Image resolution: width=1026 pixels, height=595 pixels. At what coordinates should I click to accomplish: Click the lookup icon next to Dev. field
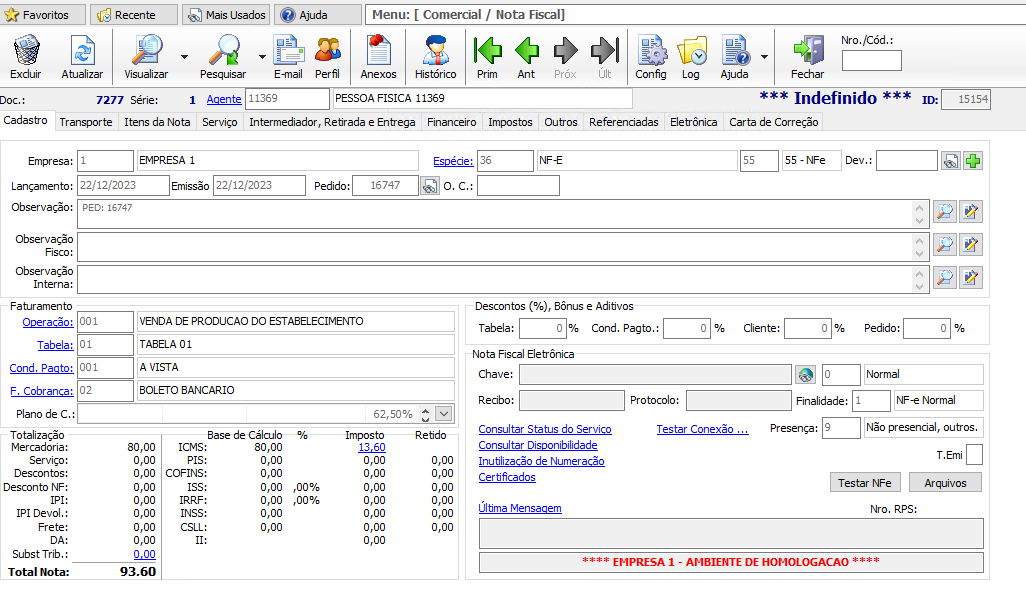pos(951,161)
